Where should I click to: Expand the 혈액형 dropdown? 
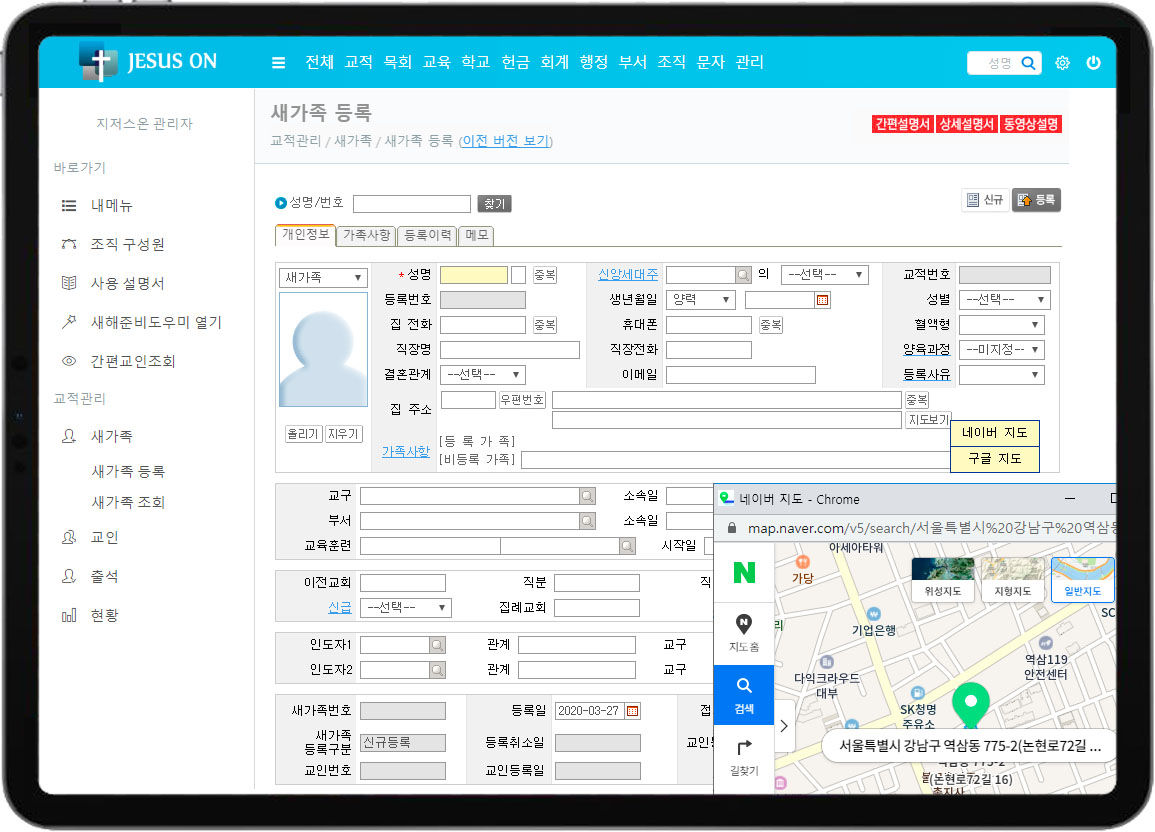(x=1001, y=325)
